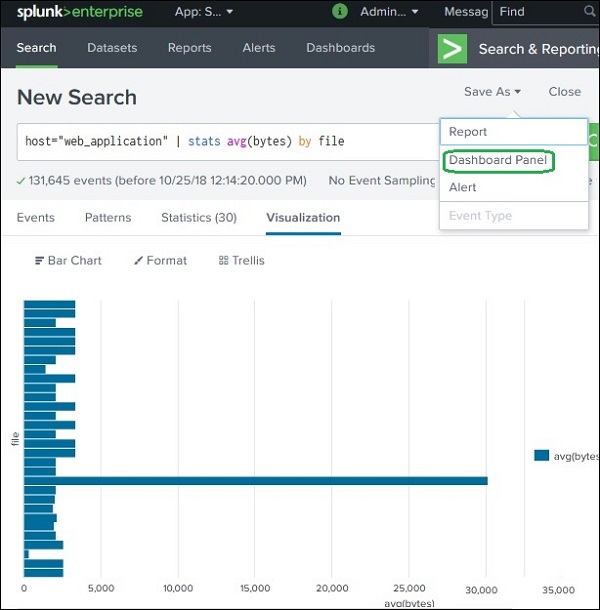
Task: Click the Close link
Action: point(564,91)
